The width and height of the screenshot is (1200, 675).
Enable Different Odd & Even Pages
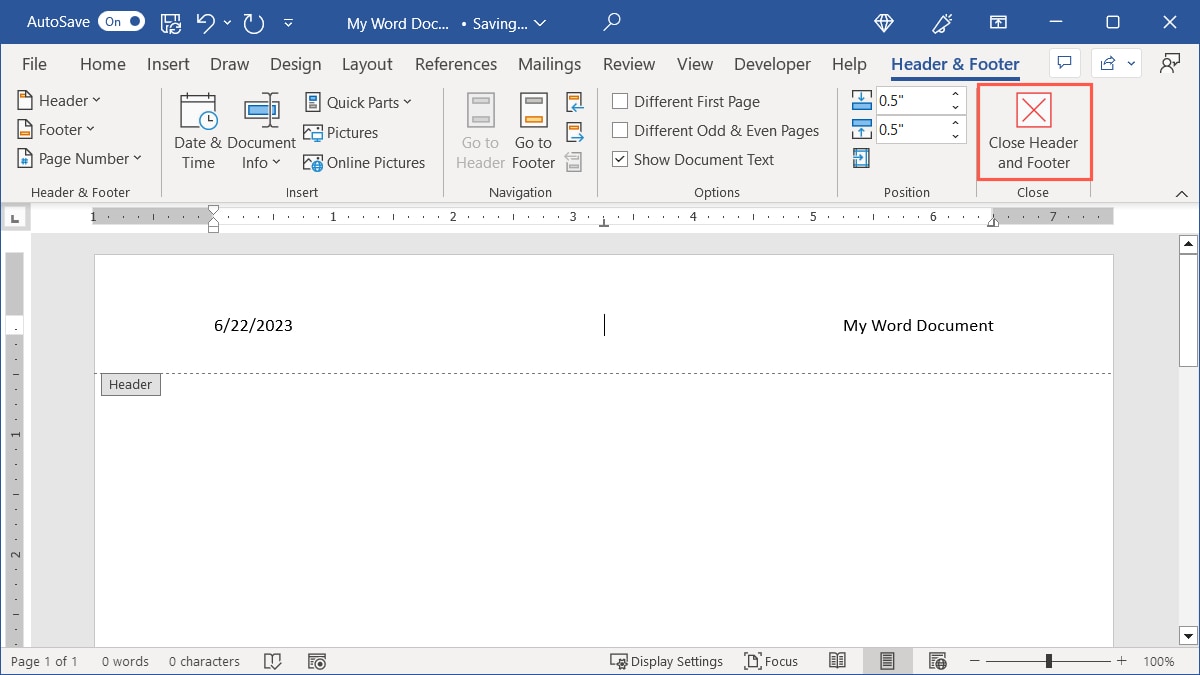click(x=620, y=130)
